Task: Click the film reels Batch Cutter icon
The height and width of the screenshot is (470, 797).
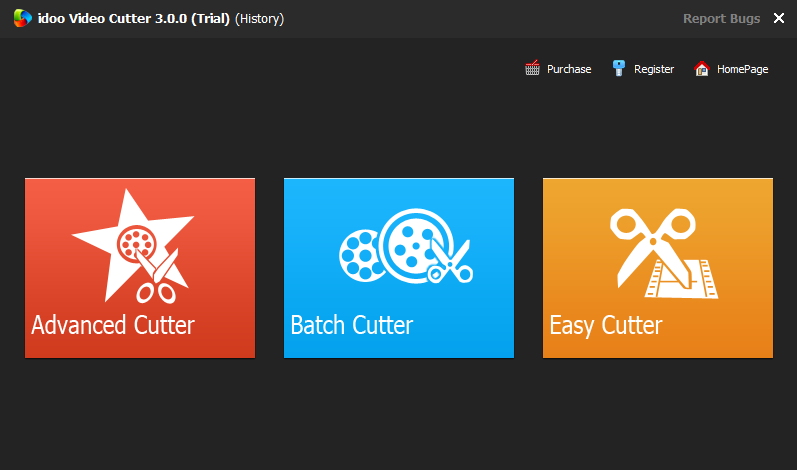Action: (406, 246)
